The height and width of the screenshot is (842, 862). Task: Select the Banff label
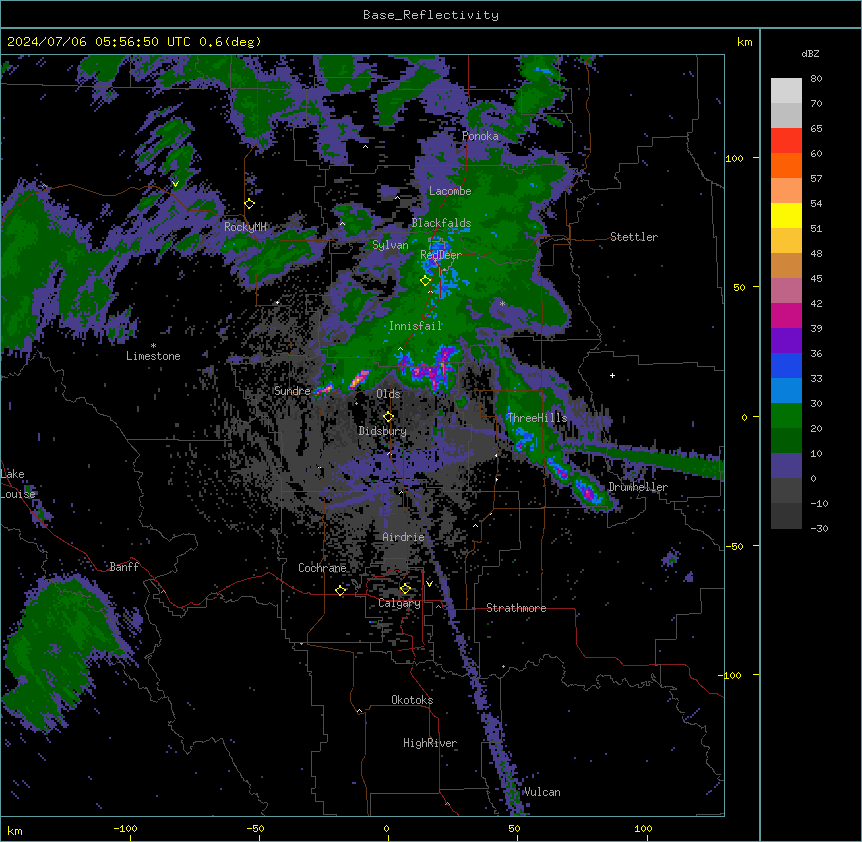tap(124, 567)
